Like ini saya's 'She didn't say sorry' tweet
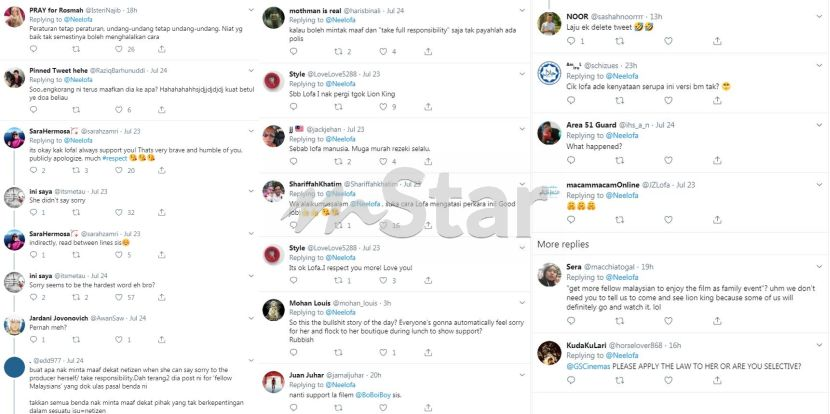Viewport: 830px width, 414px height. [119, 212]
